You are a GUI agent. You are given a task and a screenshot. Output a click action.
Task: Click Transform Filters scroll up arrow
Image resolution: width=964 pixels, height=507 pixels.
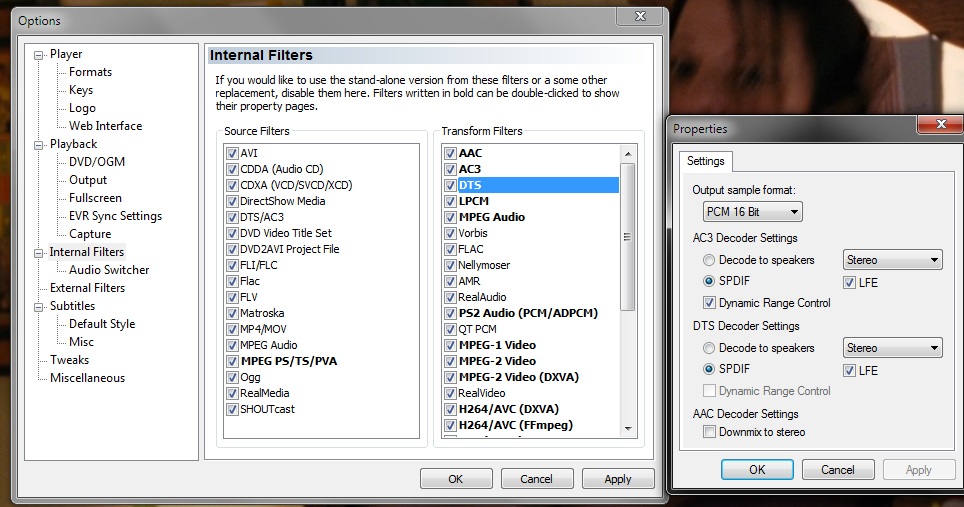coord(628,154)
